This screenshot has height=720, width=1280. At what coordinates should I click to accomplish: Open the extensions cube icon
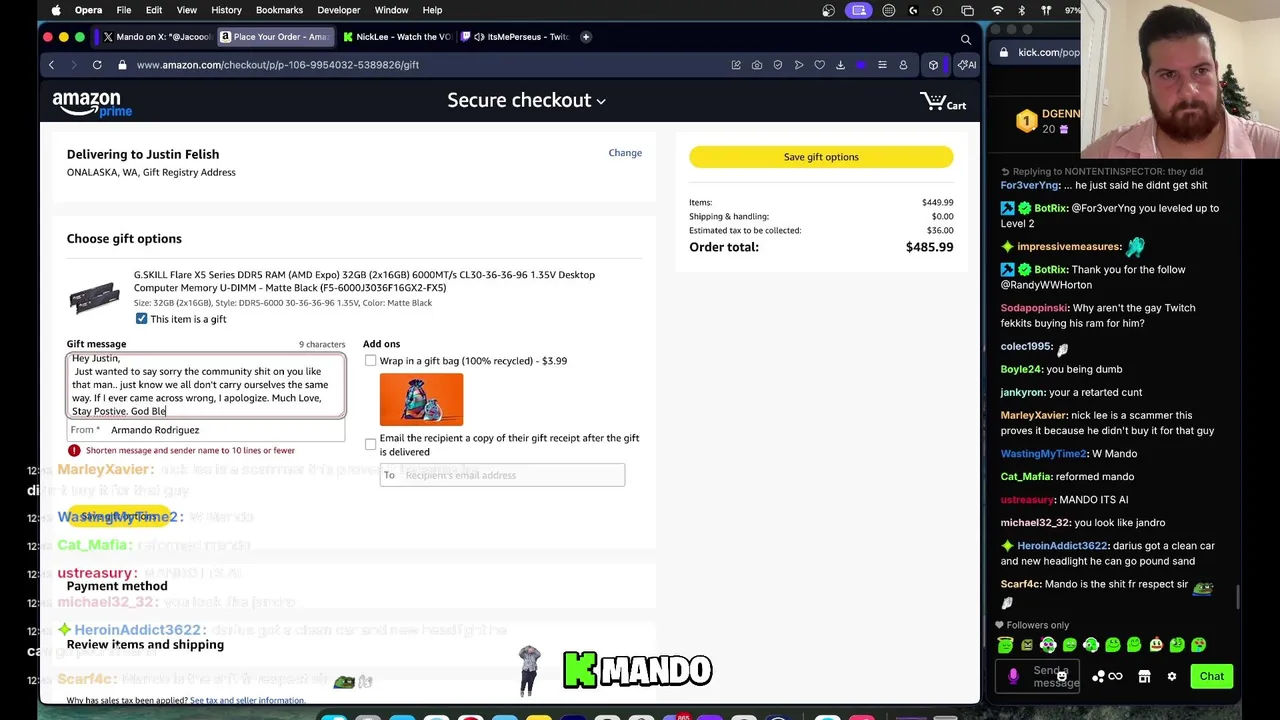(x=933, y=65)
